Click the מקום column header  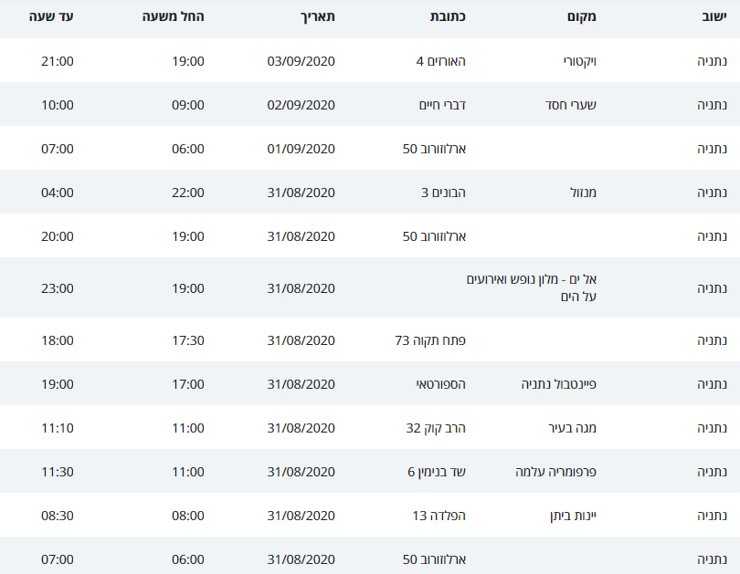(581, 17)
